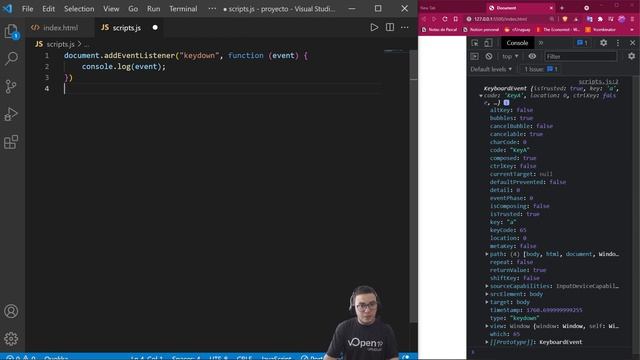This screenshot has height=360, width=640.
Task: Show more bookmarks chevron
Action: point(632,30)
